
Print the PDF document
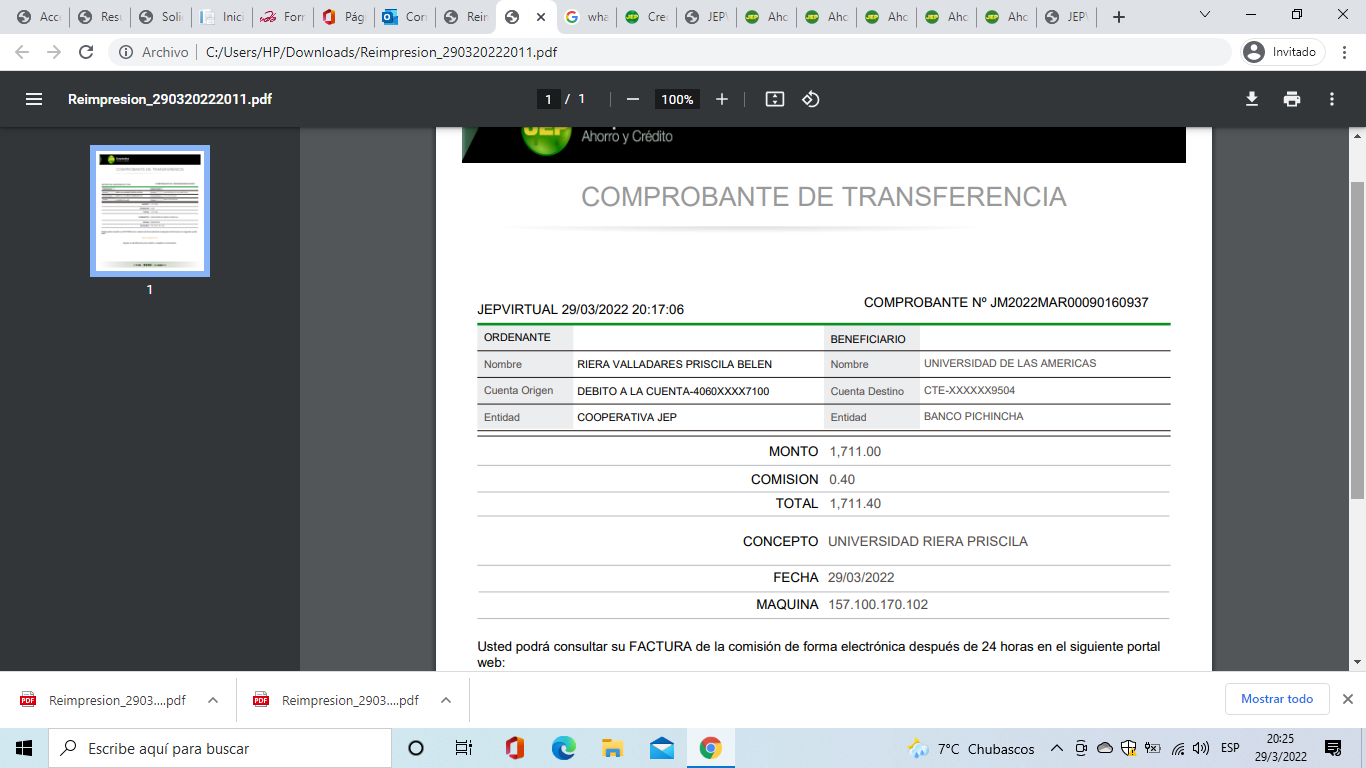click(1292, 99)
